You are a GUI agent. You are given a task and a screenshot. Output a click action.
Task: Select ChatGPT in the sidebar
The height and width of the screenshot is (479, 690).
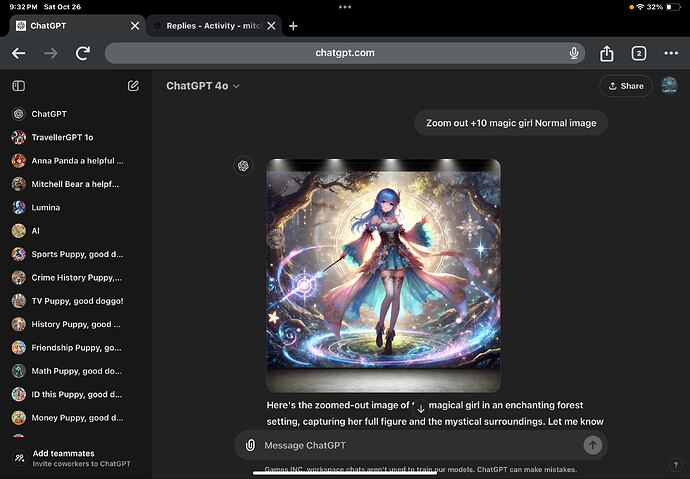coord(76,114)
